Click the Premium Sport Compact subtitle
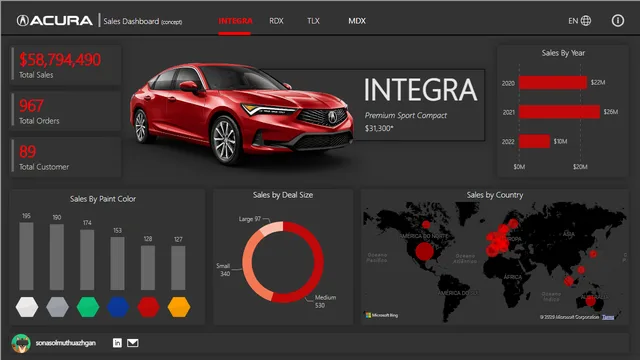The height and width of the screenshot is (360, 640). coord(406,116)
